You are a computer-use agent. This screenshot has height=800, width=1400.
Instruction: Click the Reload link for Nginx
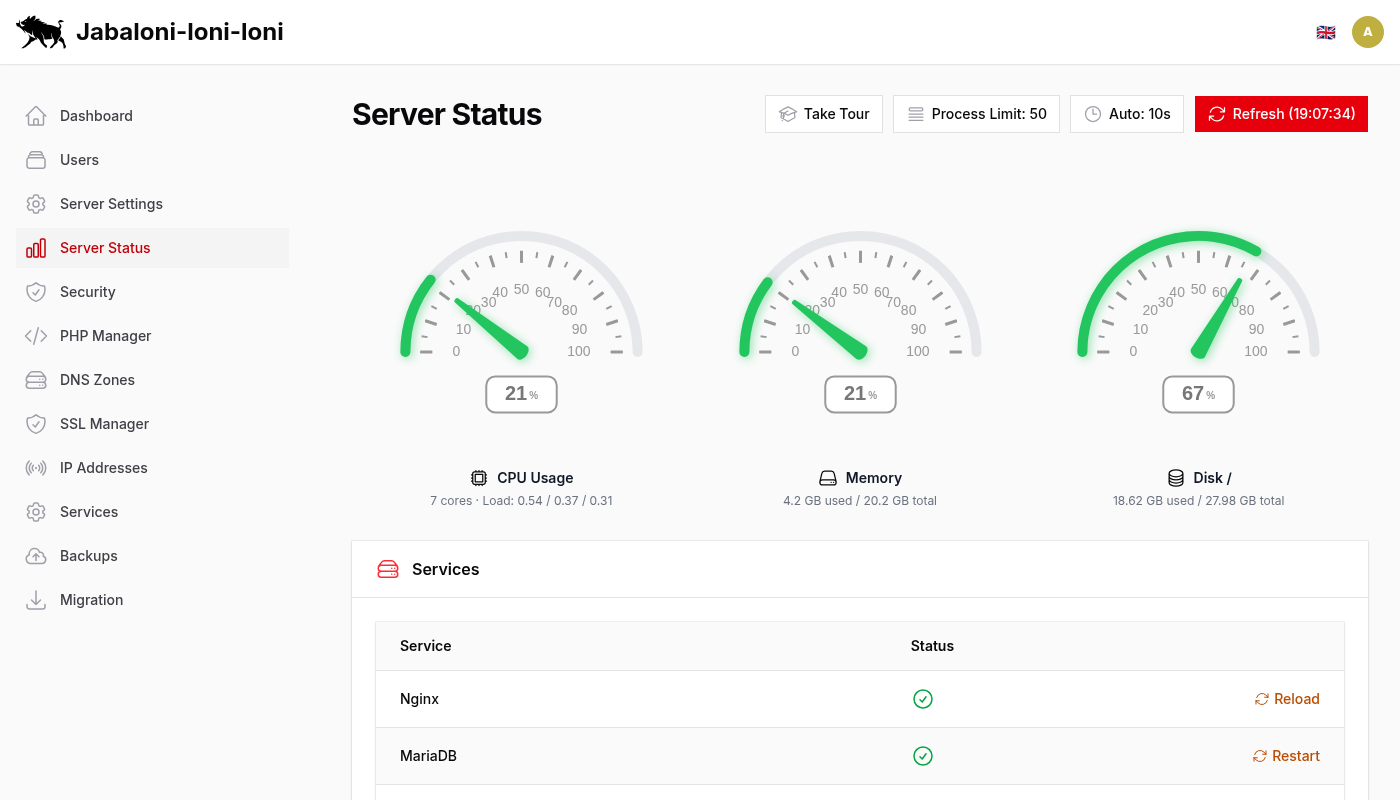pyautogui.click(x=1288, y=698)
